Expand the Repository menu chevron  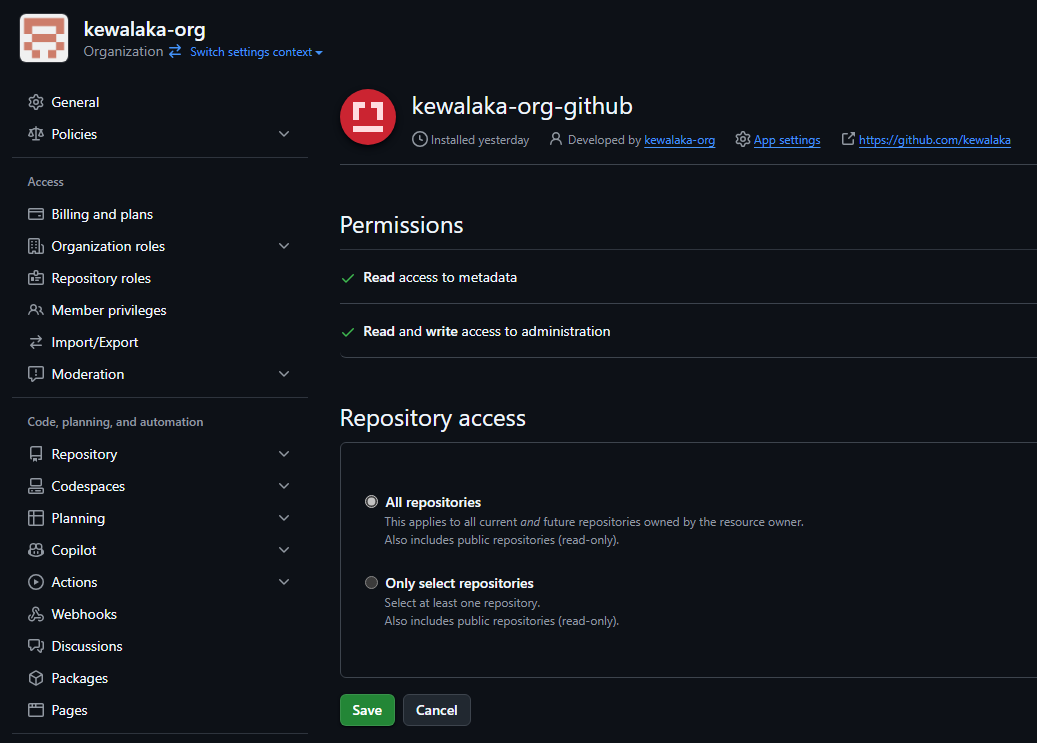284,454
